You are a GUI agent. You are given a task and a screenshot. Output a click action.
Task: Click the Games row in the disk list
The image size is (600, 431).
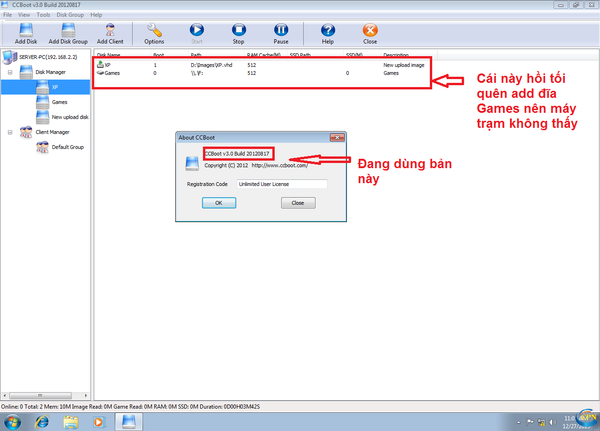tap(262, 73)
